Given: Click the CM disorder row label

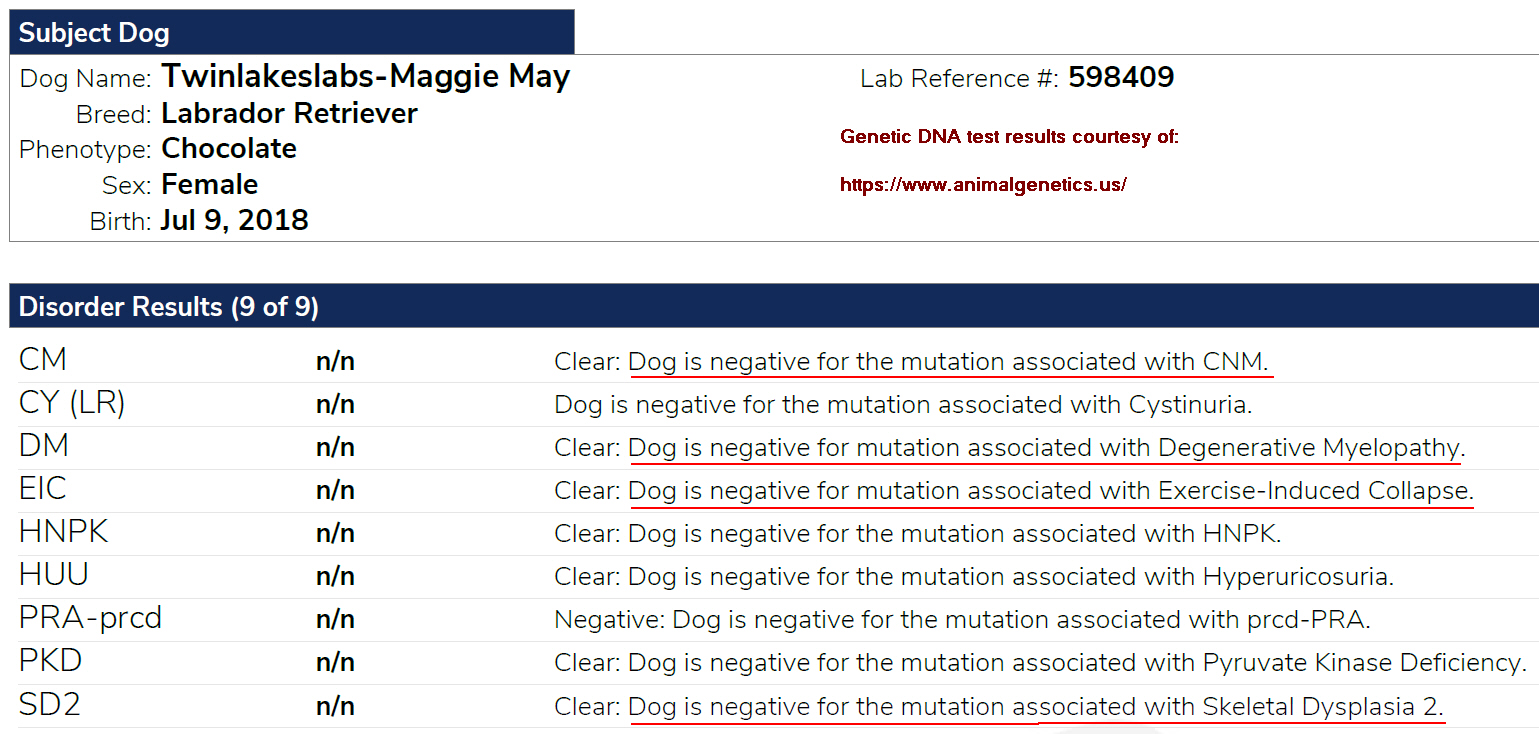Looking at the screenshot, I should [x=43, y=360].
